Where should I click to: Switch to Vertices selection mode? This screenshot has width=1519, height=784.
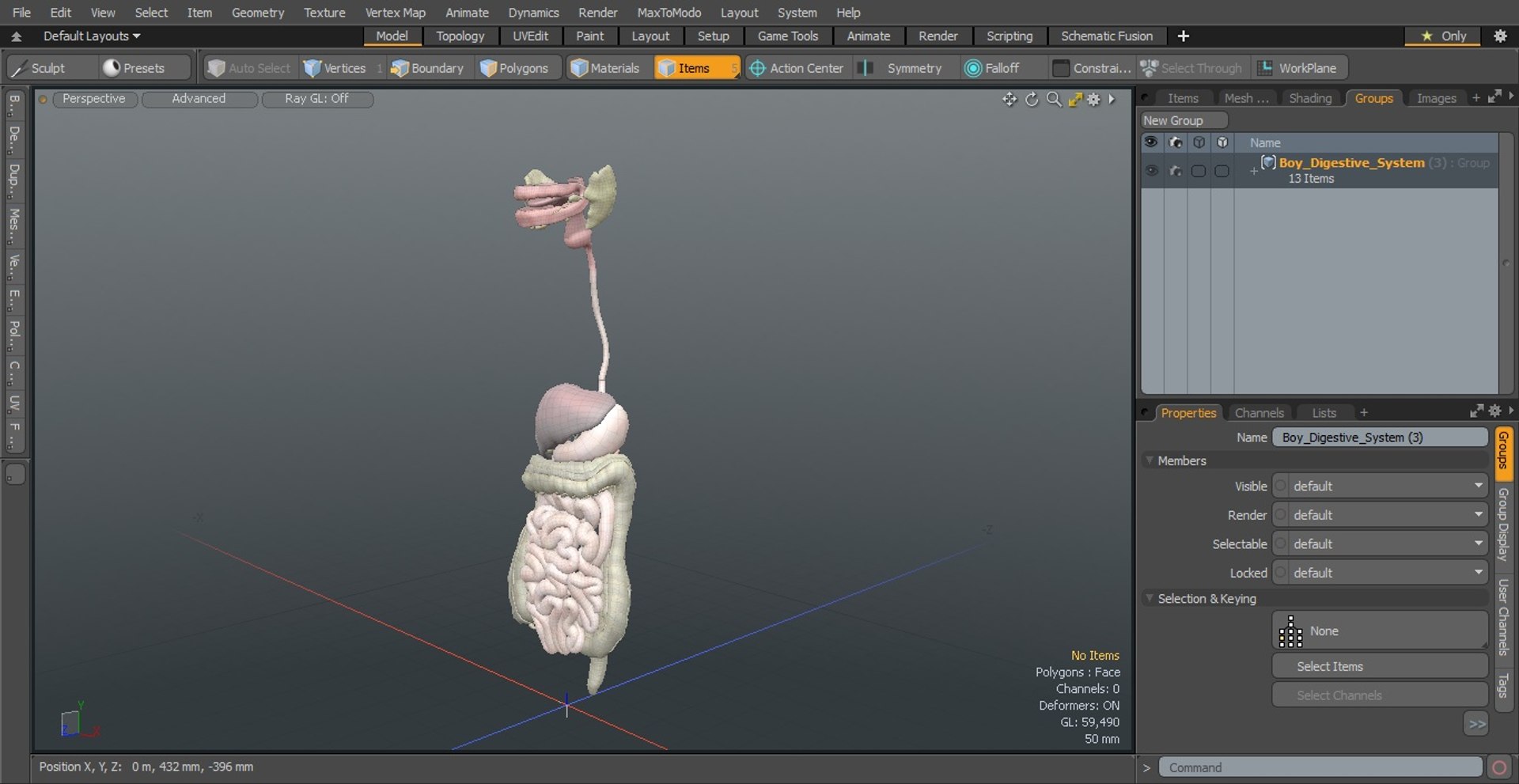tap(335, 68)
